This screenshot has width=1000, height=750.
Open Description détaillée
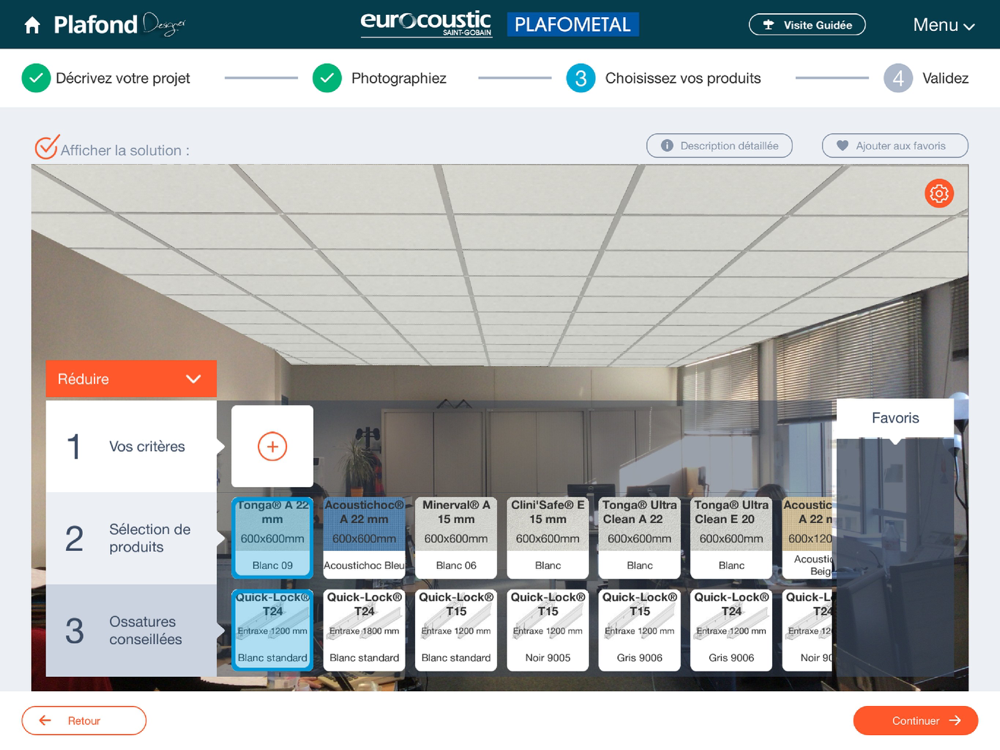tap(719, 145)
